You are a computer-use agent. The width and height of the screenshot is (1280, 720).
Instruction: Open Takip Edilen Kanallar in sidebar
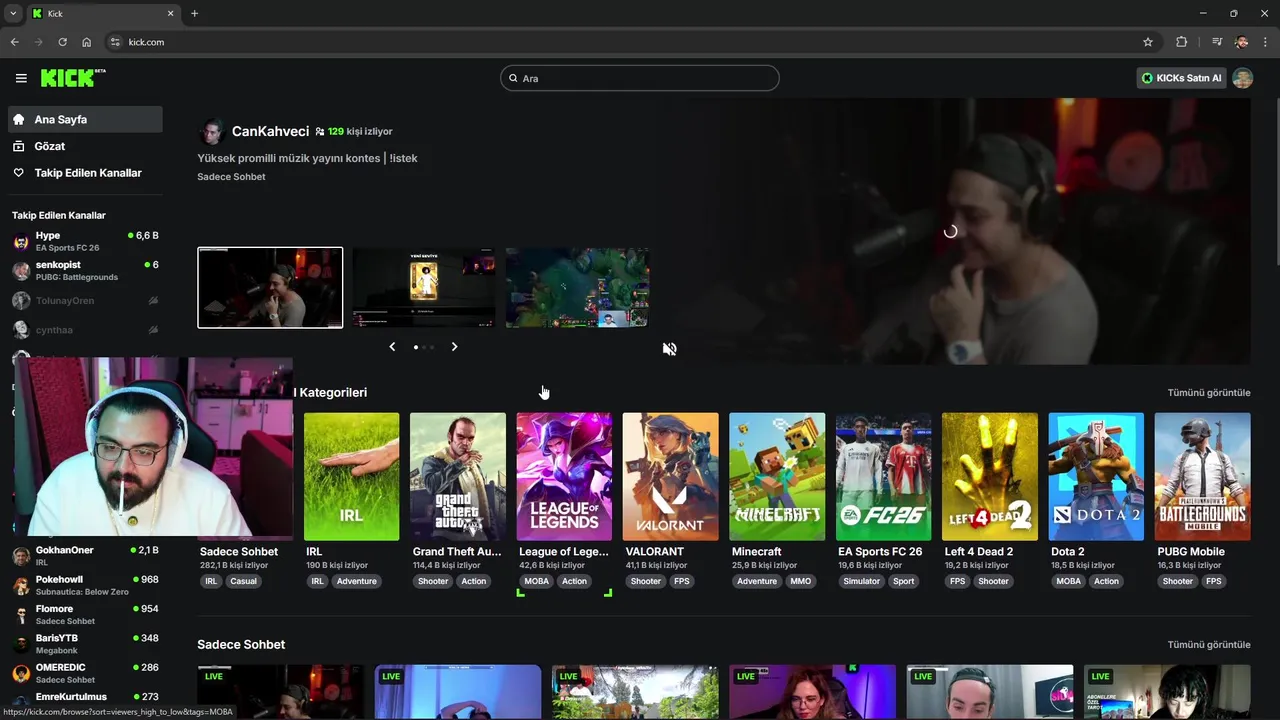click(84, 173)
